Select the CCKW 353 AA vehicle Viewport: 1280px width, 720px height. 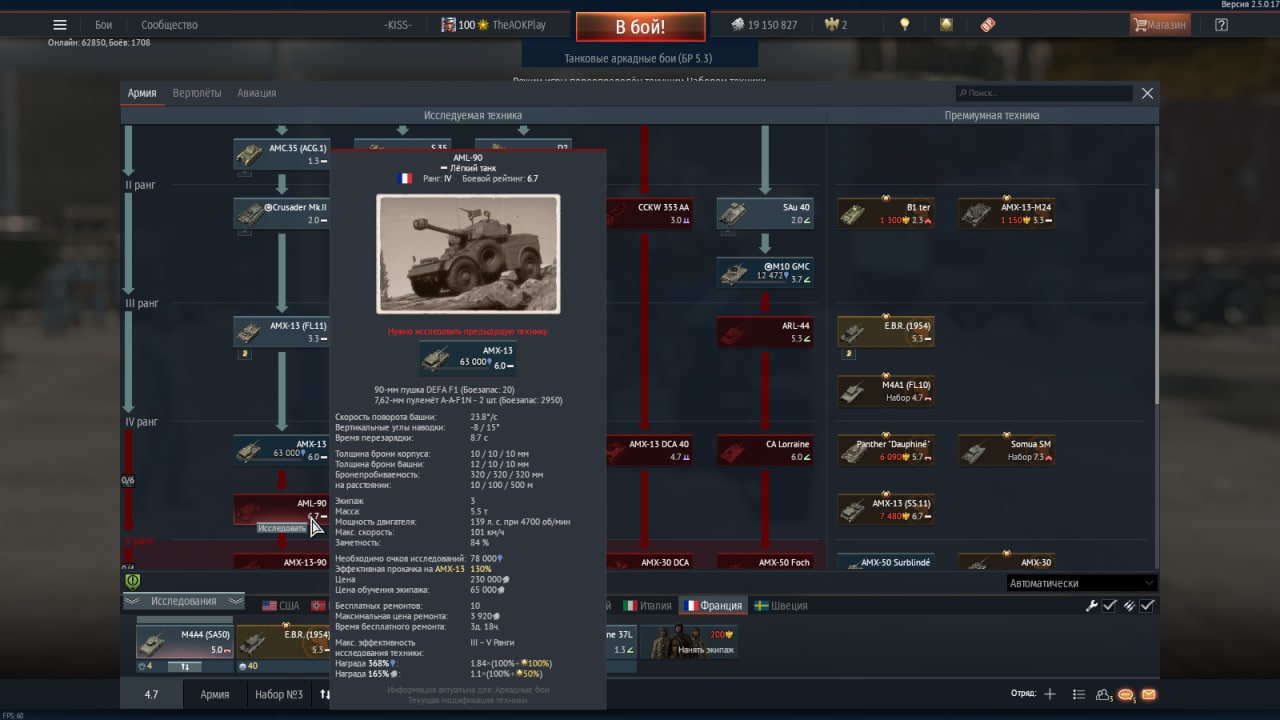point(650,213)
